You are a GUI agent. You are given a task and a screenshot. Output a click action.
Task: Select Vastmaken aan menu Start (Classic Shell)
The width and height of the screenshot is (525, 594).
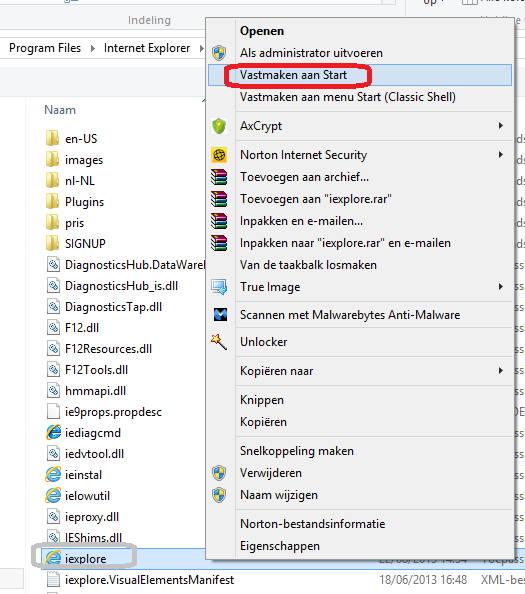[x=360, y=97]
